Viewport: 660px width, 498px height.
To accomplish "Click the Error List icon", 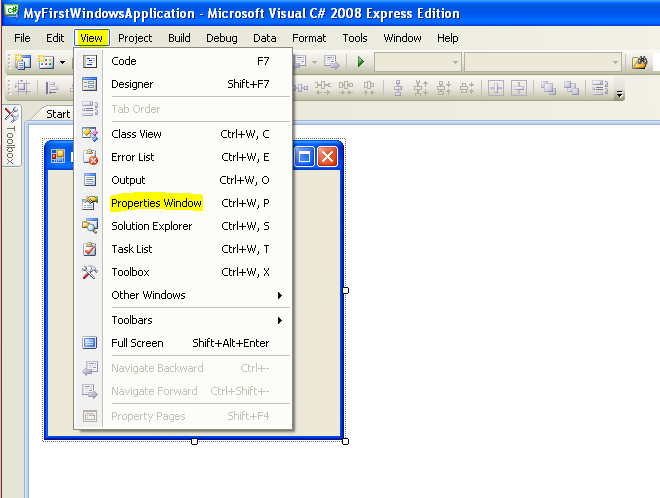I will (x=90, y=157).
